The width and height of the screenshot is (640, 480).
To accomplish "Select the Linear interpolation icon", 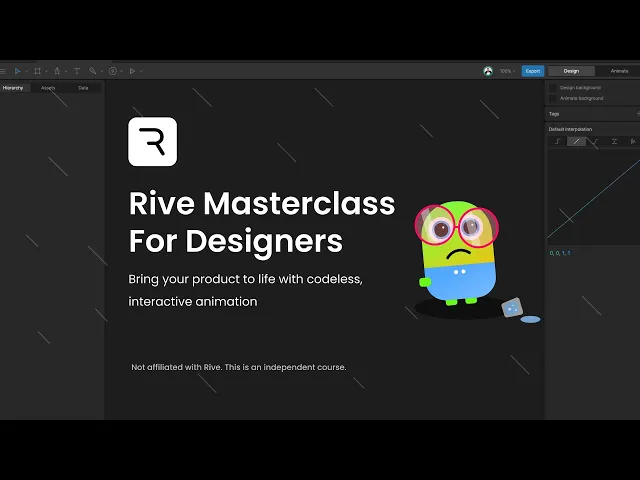I will (576, 141).
